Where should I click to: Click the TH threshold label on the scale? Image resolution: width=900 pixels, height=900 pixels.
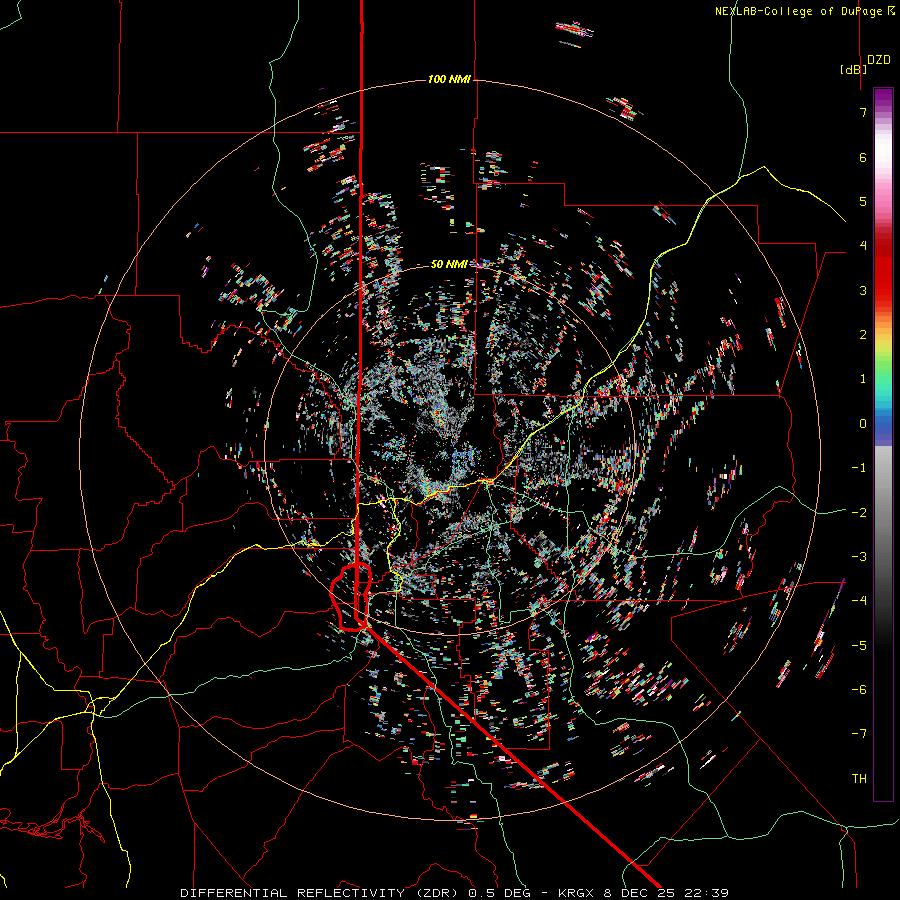[859, 778]
